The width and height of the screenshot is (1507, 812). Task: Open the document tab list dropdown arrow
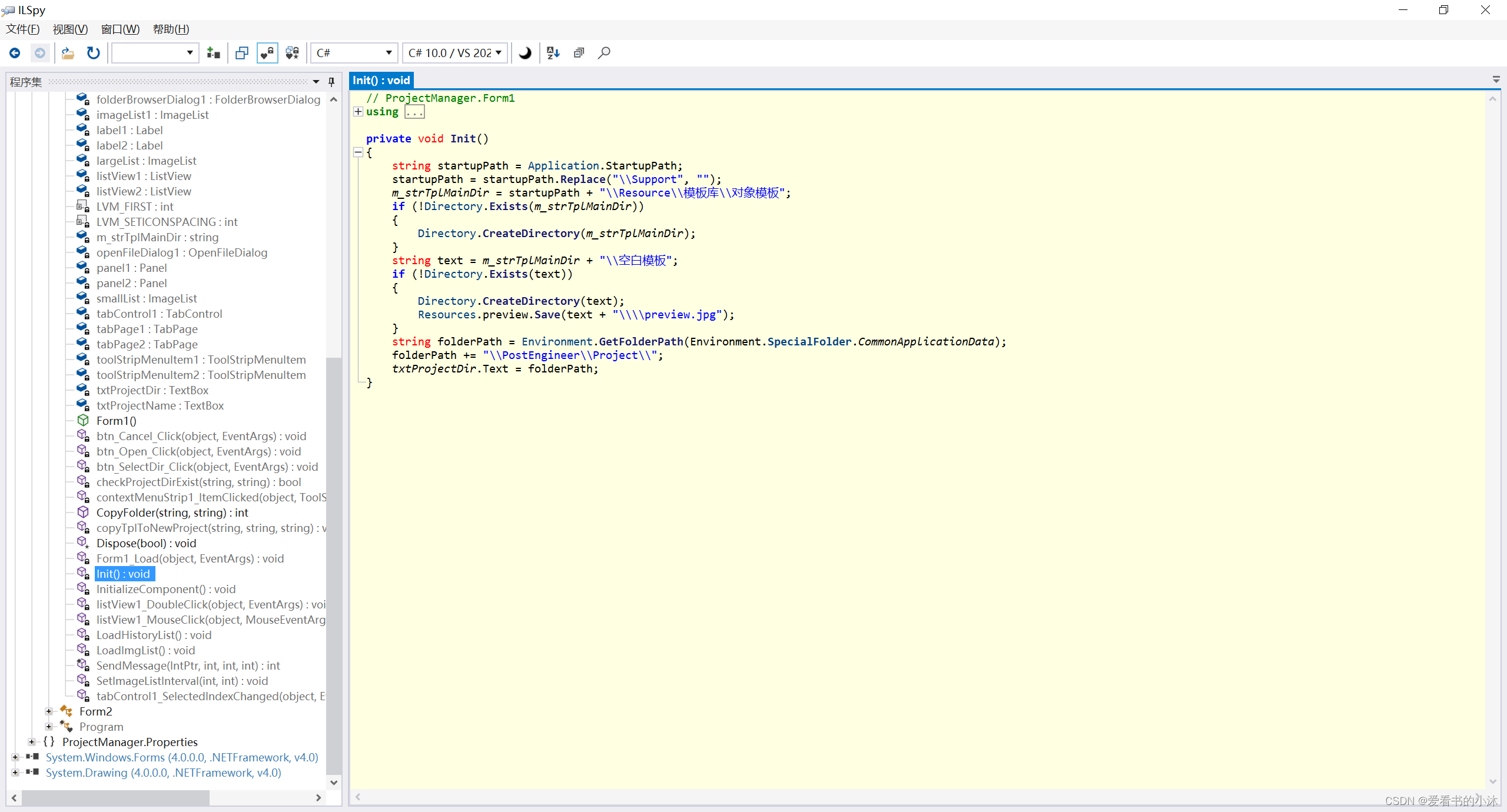pyautogui.click(x=1496, y=79)
